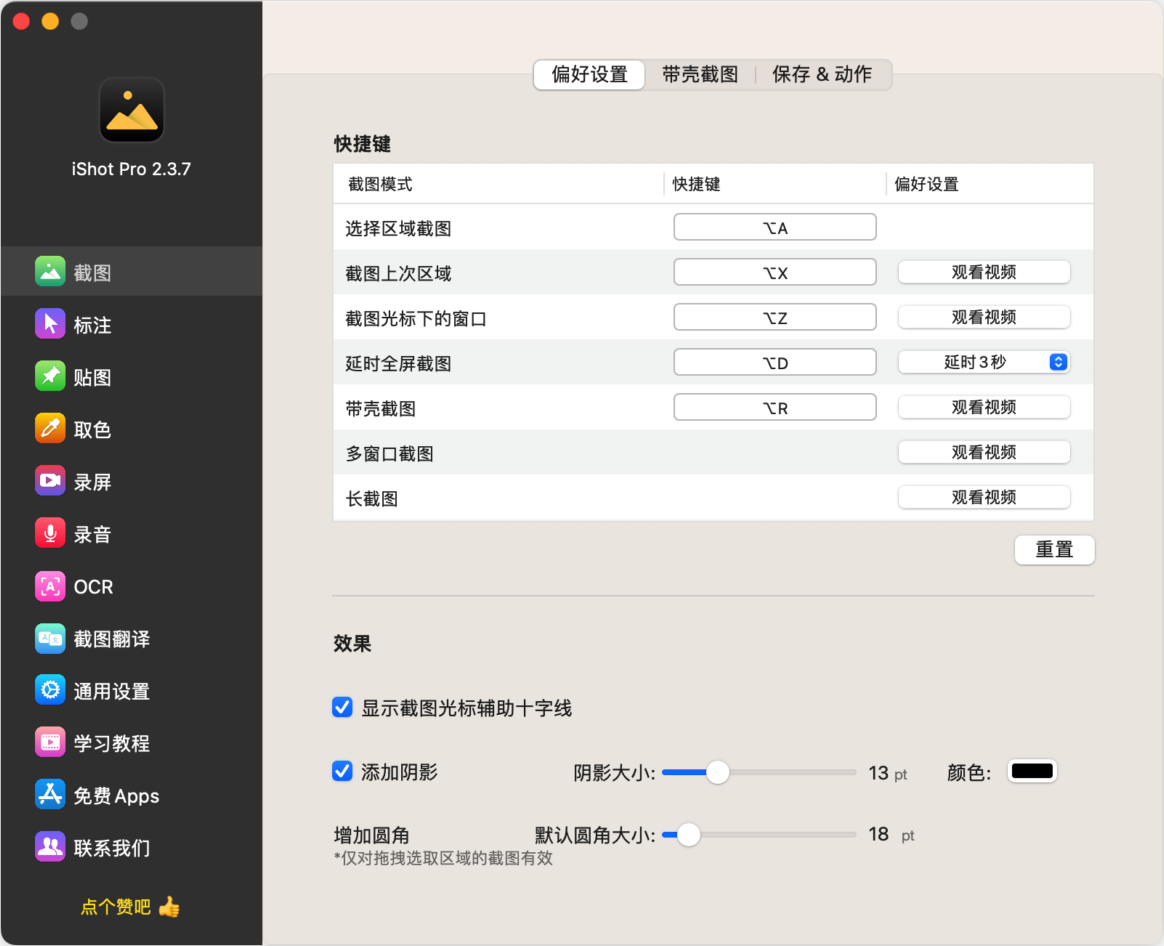The width and height of the screenshot is (1164, 946).
Task: Select the 录音 microphone icon
Action: [x=50, y=533]
